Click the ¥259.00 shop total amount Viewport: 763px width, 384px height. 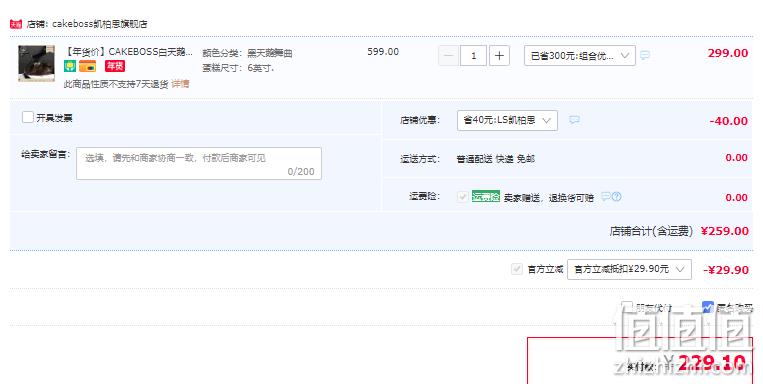point(725,231)
